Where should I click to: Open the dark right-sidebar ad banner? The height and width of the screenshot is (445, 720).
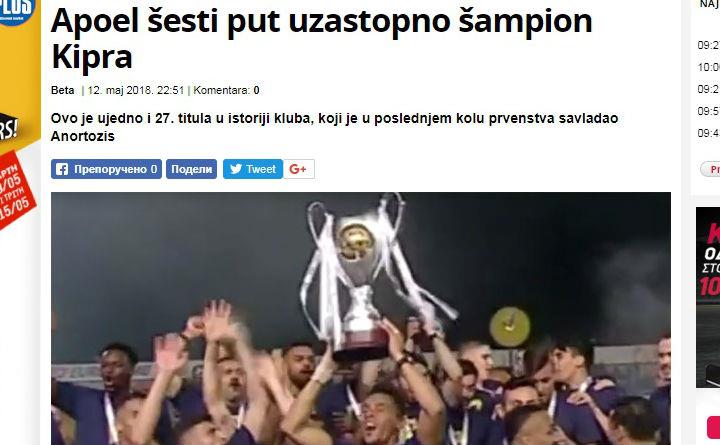(x=708, y=297)
